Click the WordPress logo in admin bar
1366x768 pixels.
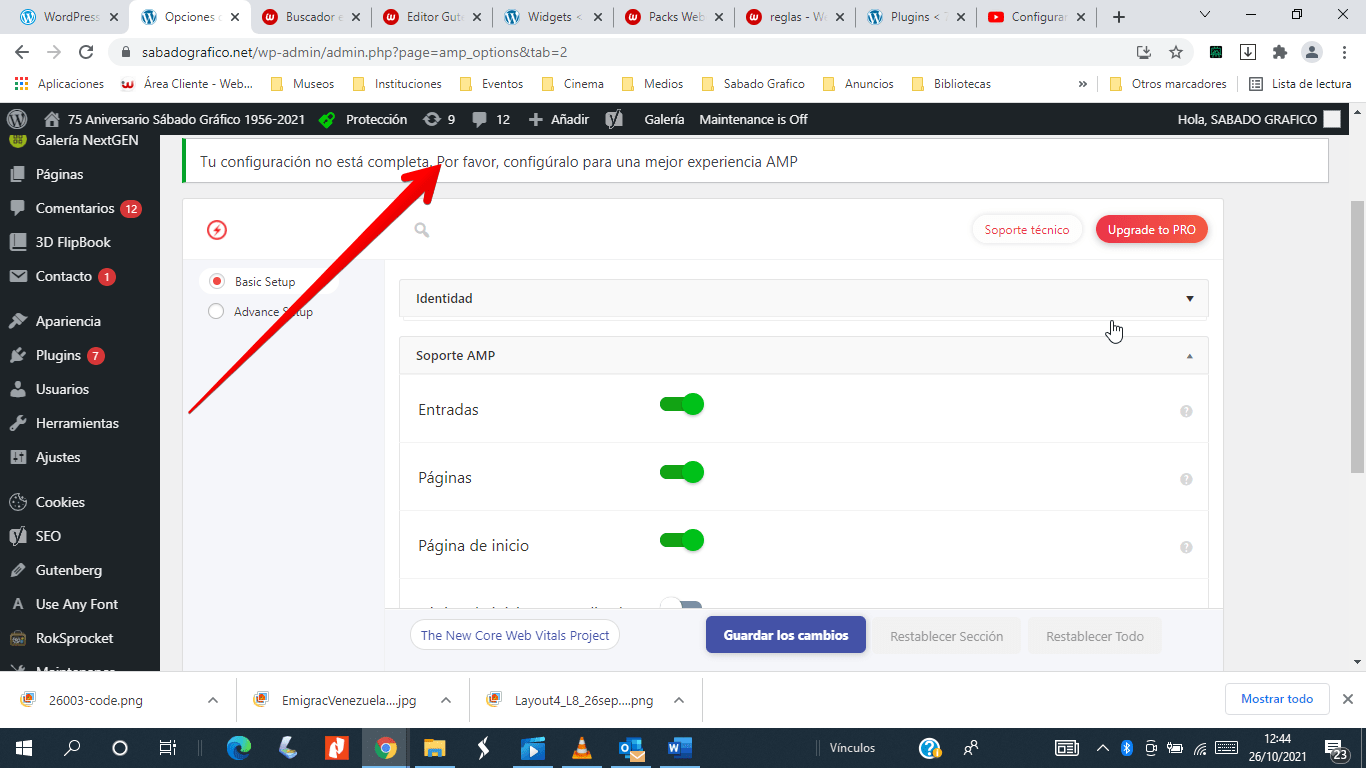pos(16,119)
